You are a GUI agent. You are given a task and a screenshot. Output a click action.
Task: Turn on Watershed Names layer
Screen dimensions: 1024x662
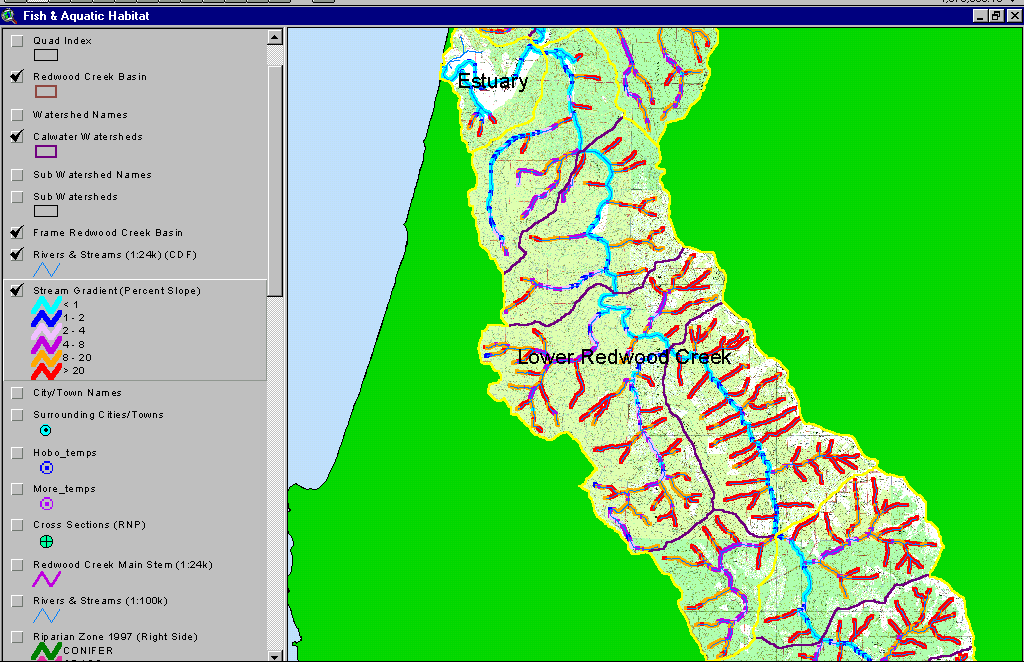(x=18, y=115)
